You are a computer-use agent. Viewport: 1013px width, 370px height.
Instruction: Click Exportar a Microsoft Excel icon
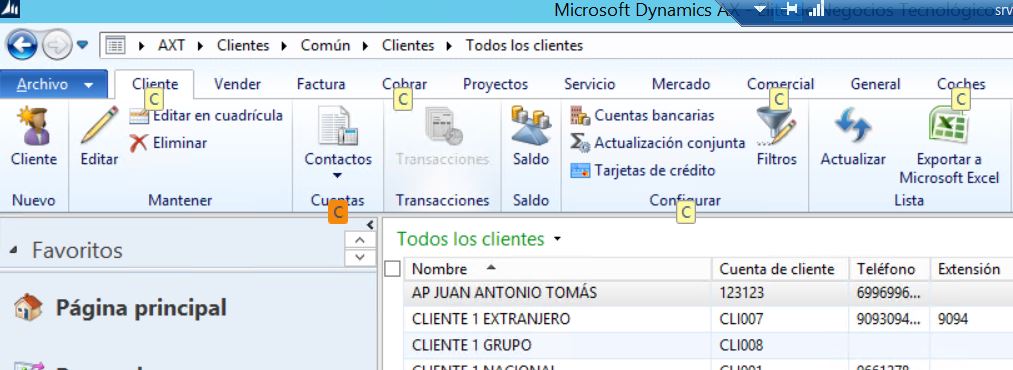point(948,125)
